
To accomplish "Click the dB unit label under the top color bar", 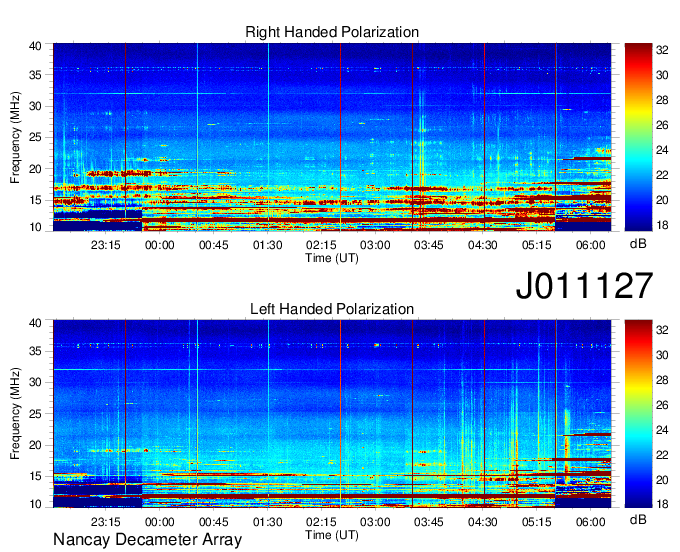I will [x=638, y=244].
